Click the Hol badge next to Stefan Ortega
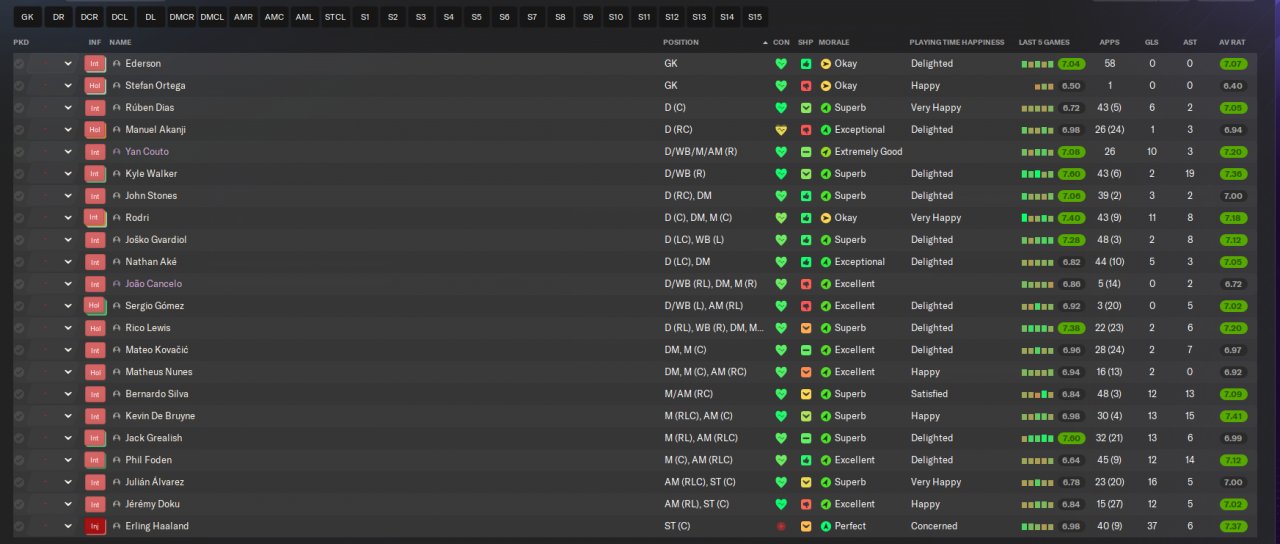This screenshot has width=1280, height=544. tap(95, 85)
